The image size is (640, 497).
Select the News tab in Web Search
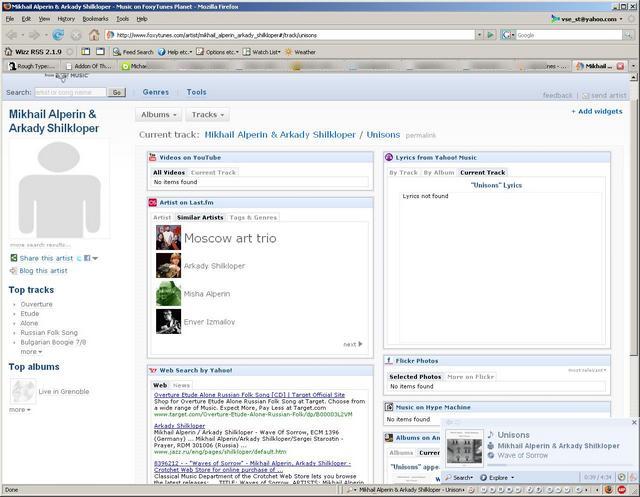(181, 385)
